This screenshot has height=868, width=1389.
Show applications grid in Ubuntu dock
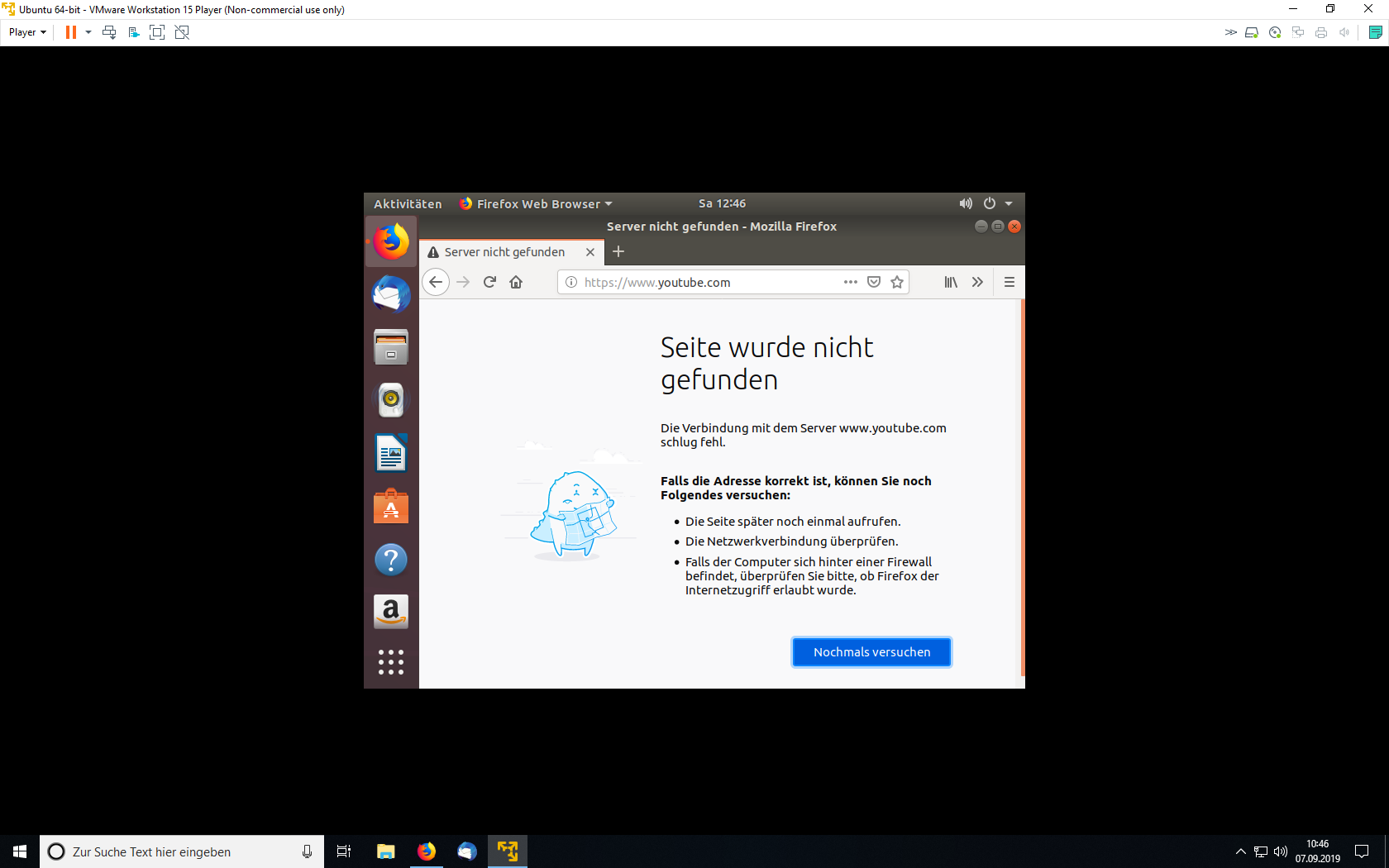[391, 662]
